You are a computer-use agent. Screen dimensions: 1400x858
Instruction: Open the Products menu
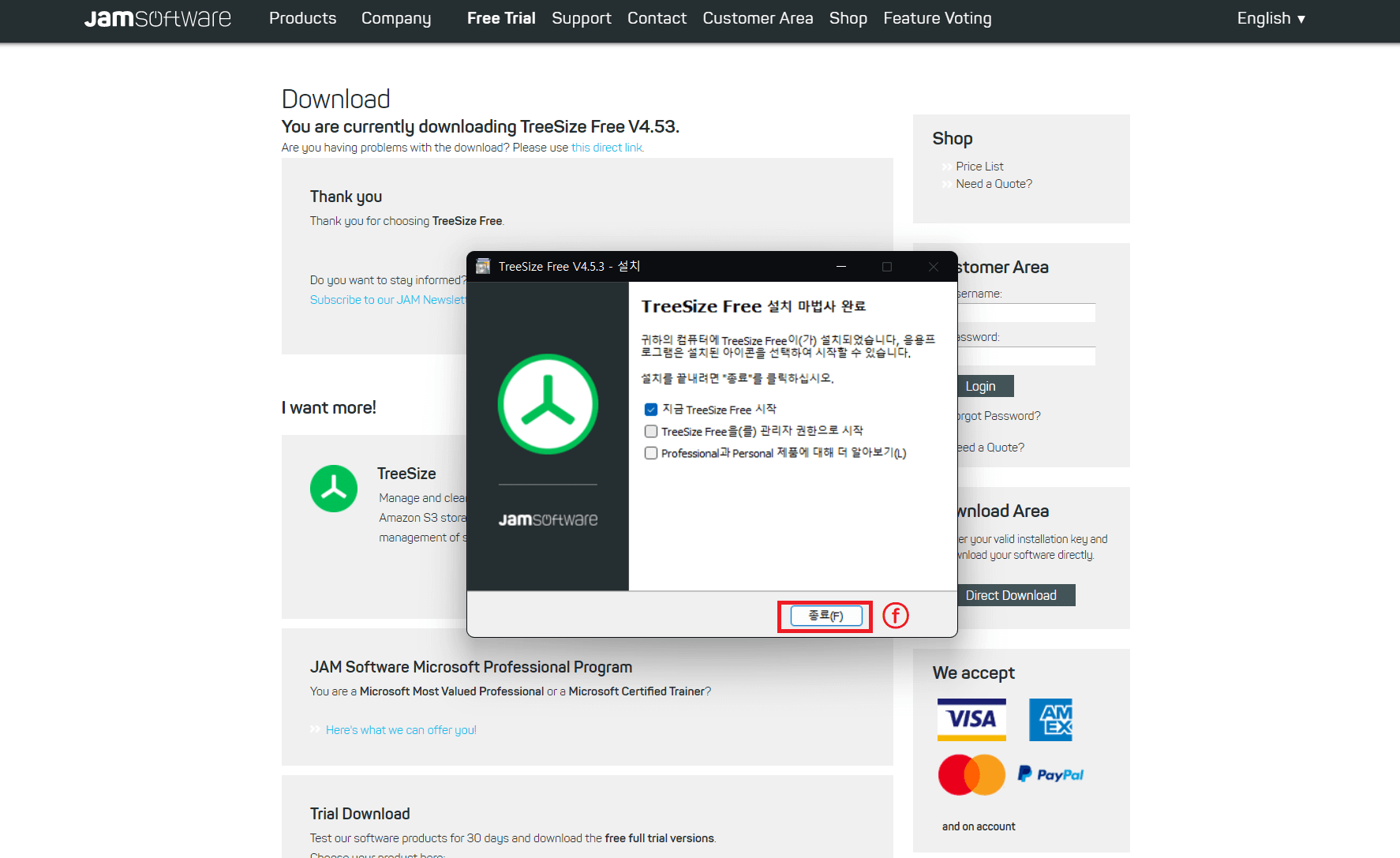click(302, 18)
